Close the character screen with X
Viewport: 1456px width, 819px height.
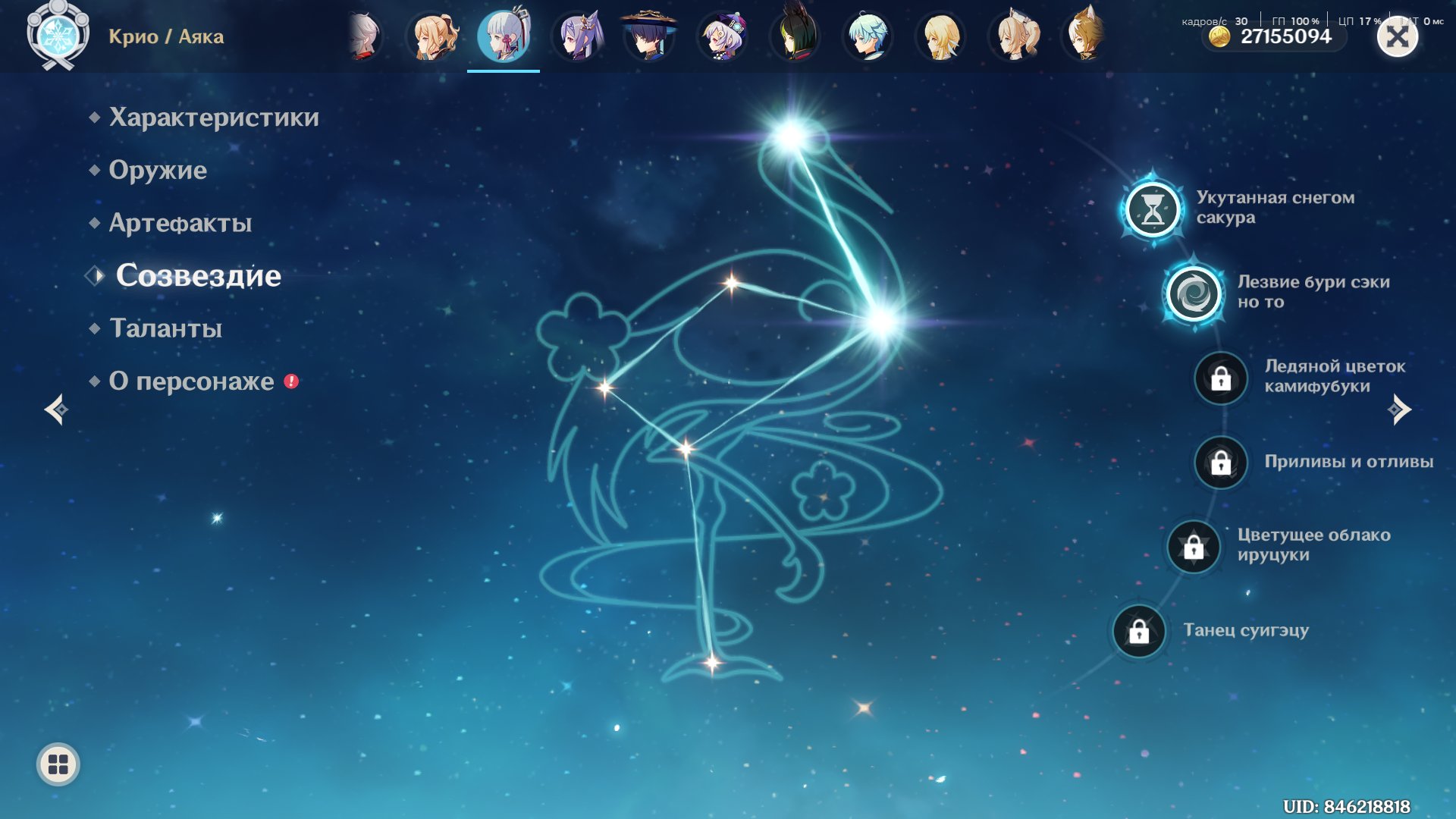coord(1398,36)
